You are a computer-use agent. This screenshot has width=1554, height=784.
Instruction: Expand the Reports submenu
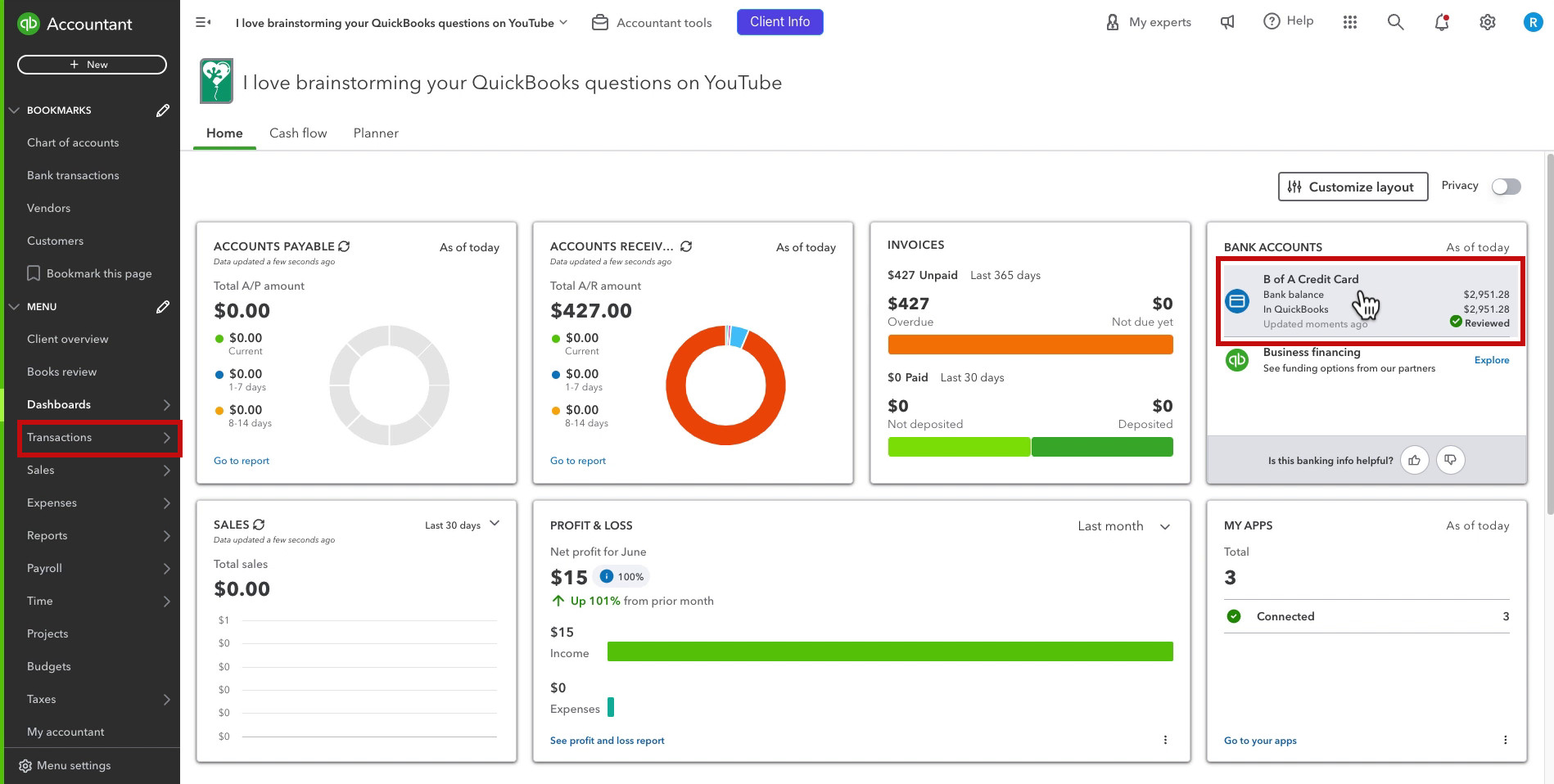[x=166, y=536]
